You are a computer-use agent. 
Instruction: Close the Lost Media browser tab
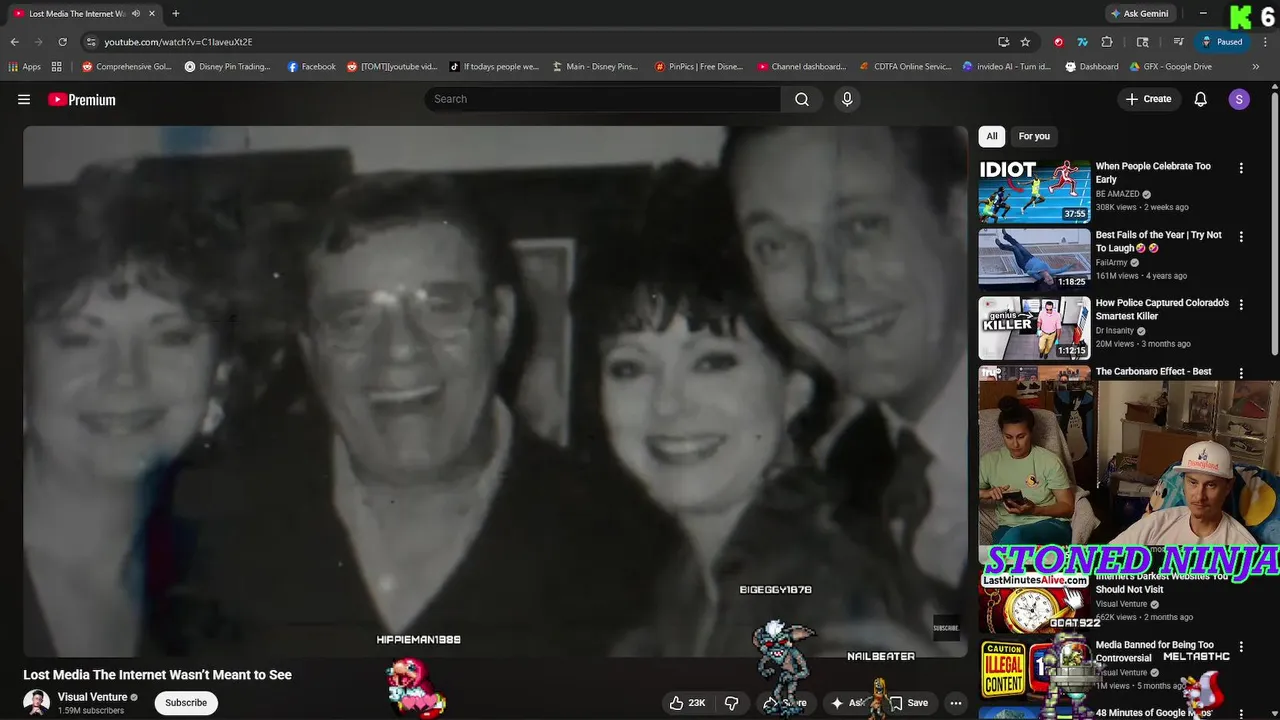[154, 14]
